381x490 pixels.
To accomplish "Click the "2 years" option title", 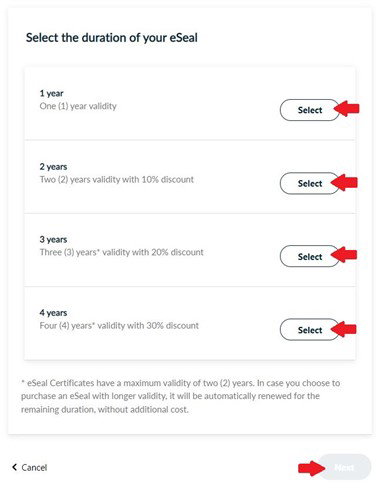I will [x=53, y=167].
